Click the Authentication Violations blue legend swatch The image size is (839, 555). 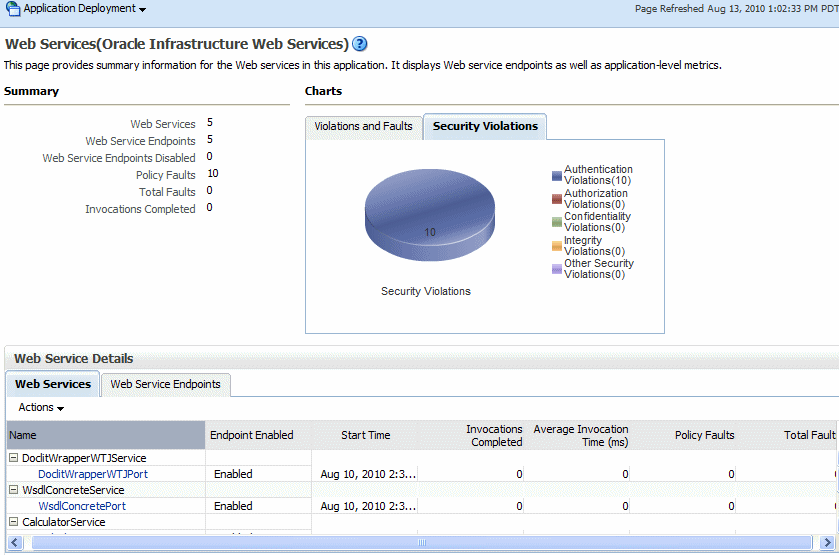coord(556,176)
